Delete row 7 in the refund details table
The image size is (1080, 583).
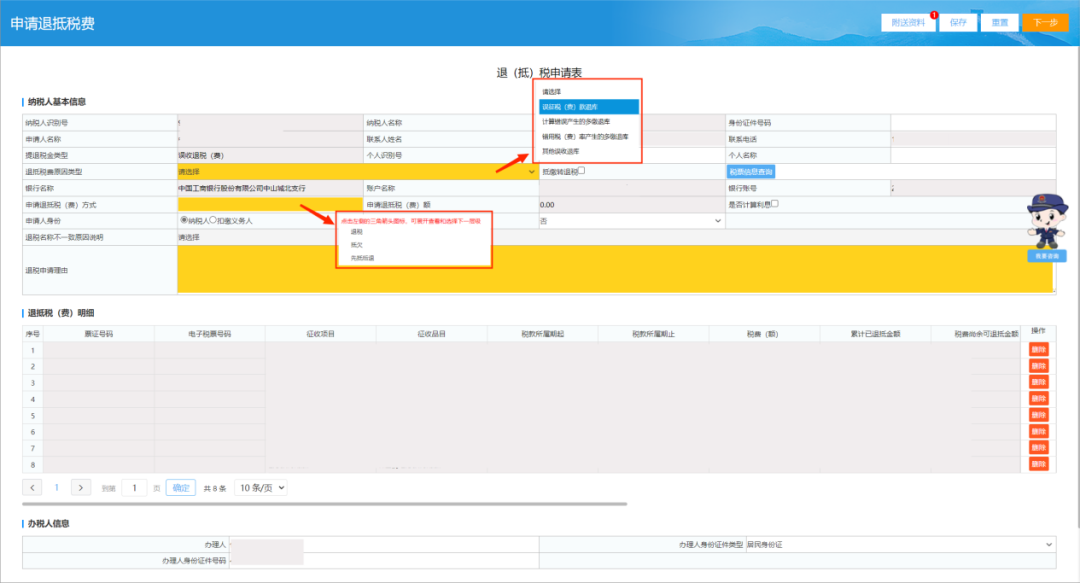coord(1039,448)
